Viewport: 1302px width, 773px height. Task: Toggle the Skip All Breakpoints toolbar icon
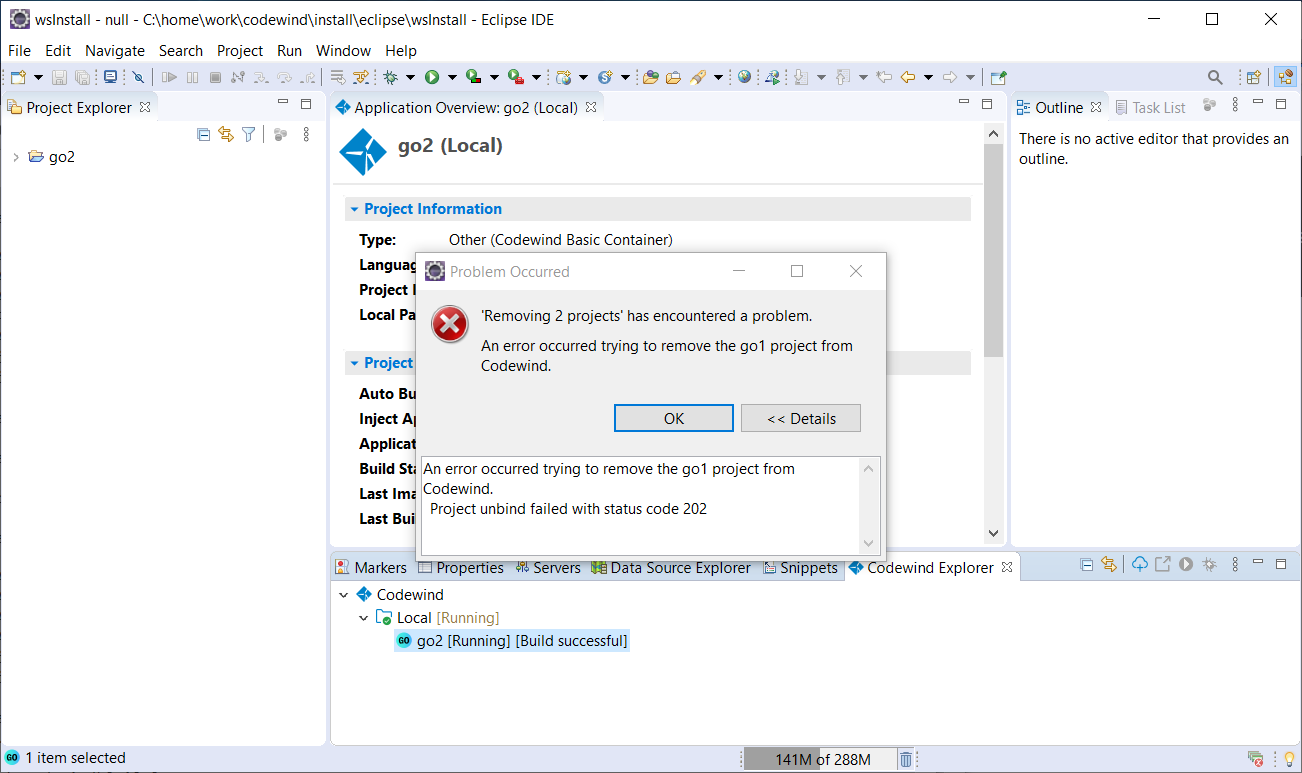coord(137,76)
